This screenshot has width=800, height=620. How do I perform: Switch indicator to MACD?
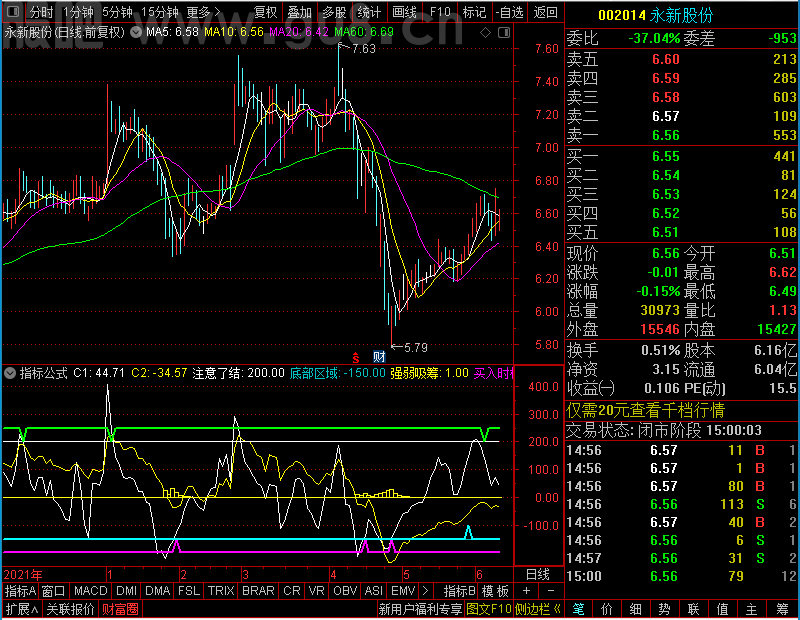coord(90,591)
